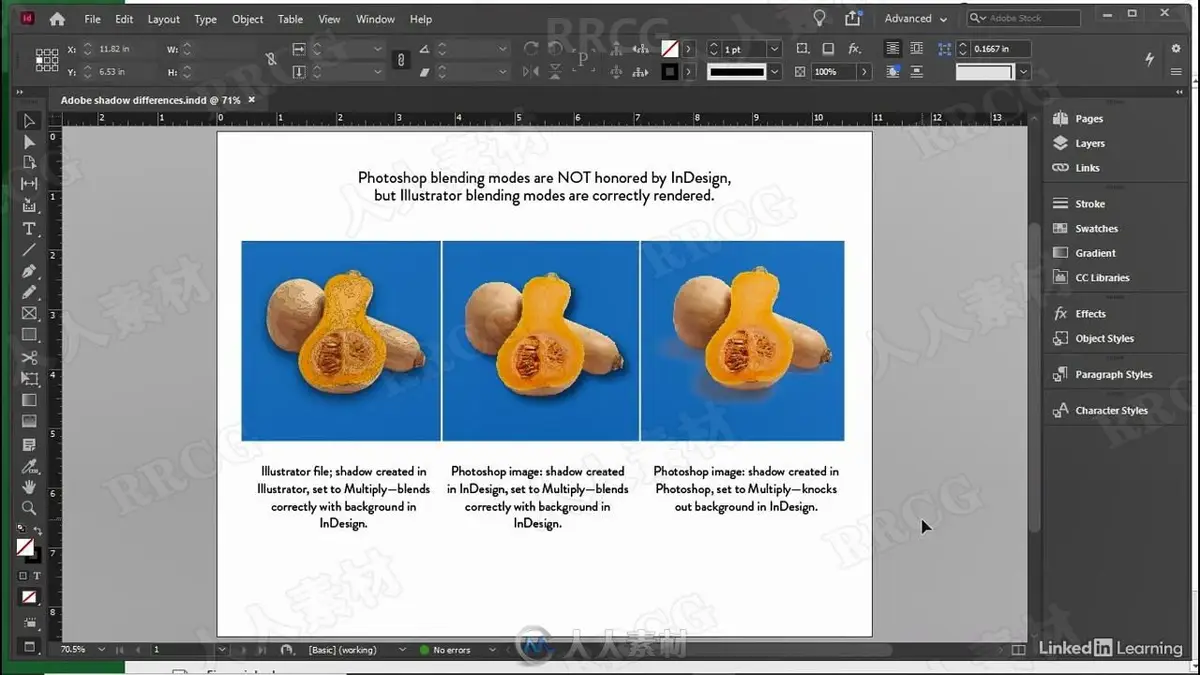Image resolution: width=1200 pixels, height=675 pixels.
Task: Open the Layout menu
Action: click(x=164, y=19)
